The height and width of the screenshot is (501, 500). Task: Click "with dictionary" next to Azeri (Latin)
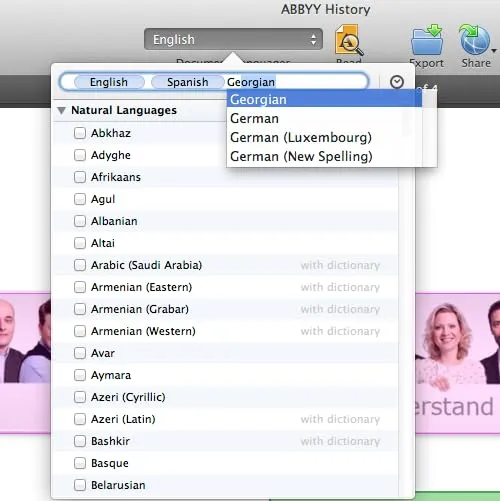coord(340,419)
